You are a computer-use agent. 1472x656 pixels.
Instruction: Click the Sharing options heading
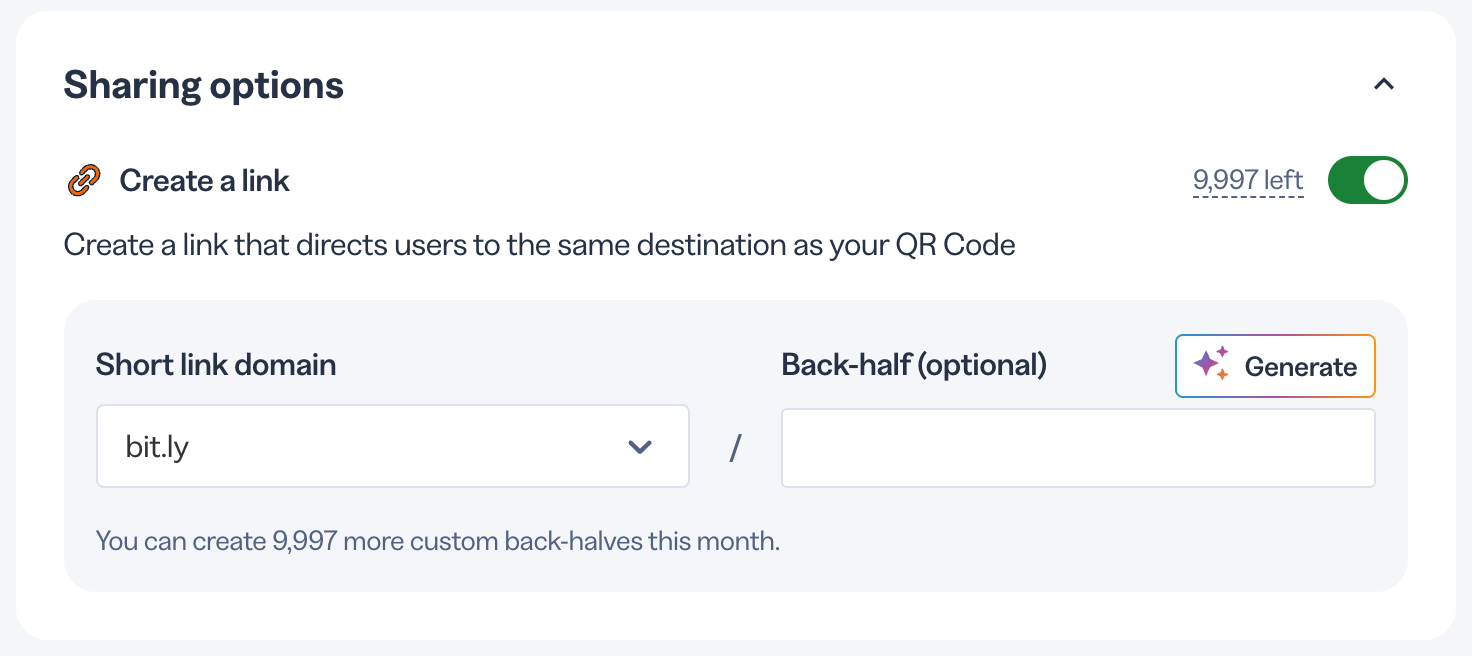point(204,85)
